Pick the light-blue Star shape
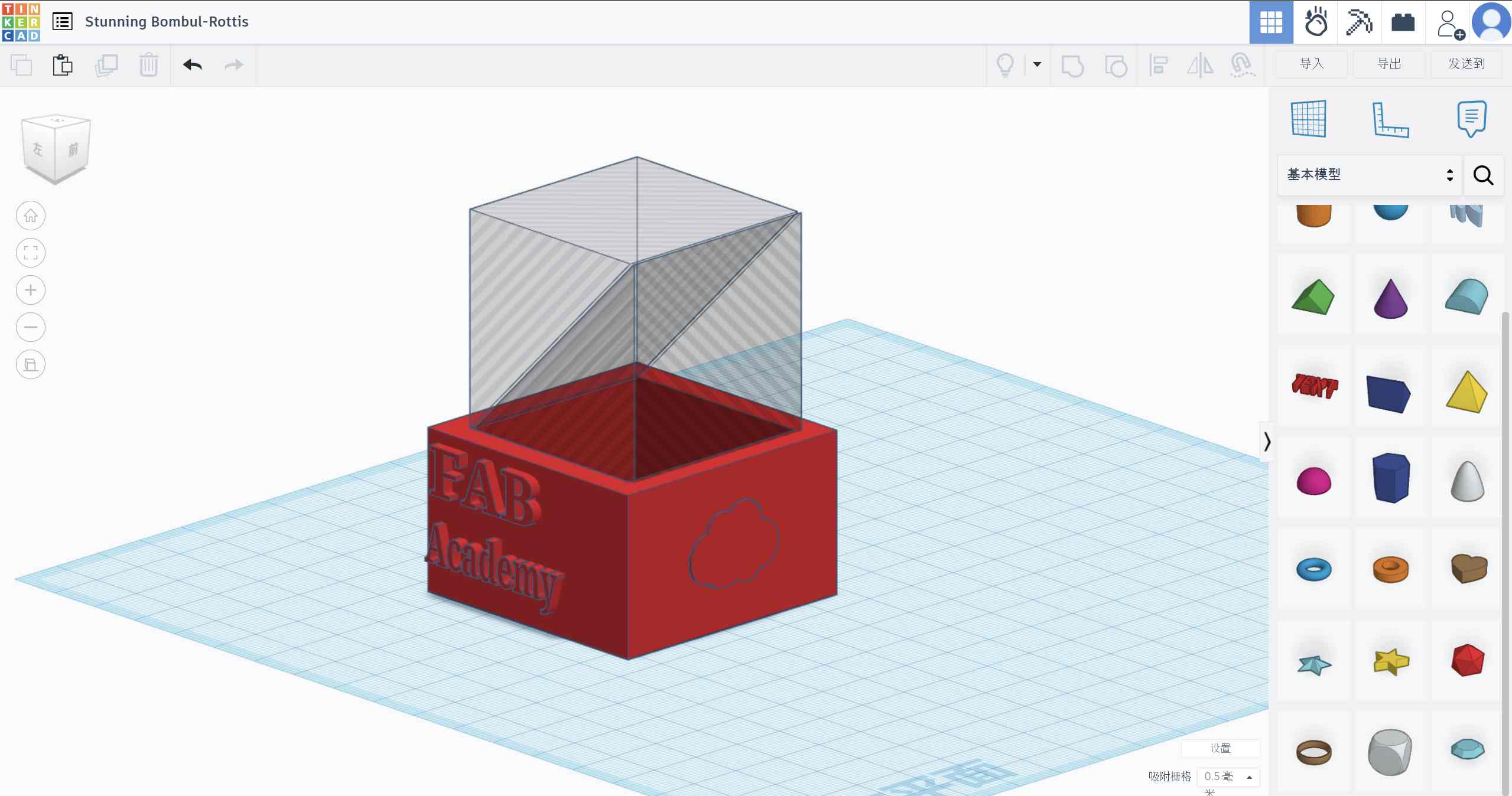 click(1314, 664)
